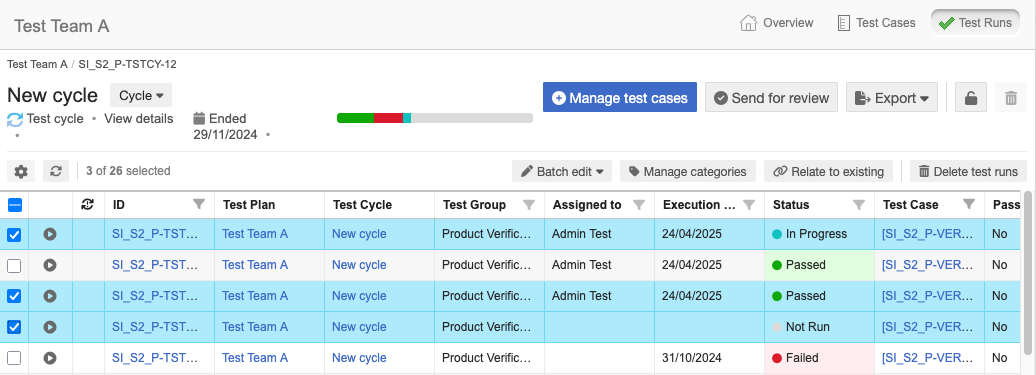Viewport: 1036px width, 375px height.
Task: Open table settings gear icon
Action: coord(21,172)
